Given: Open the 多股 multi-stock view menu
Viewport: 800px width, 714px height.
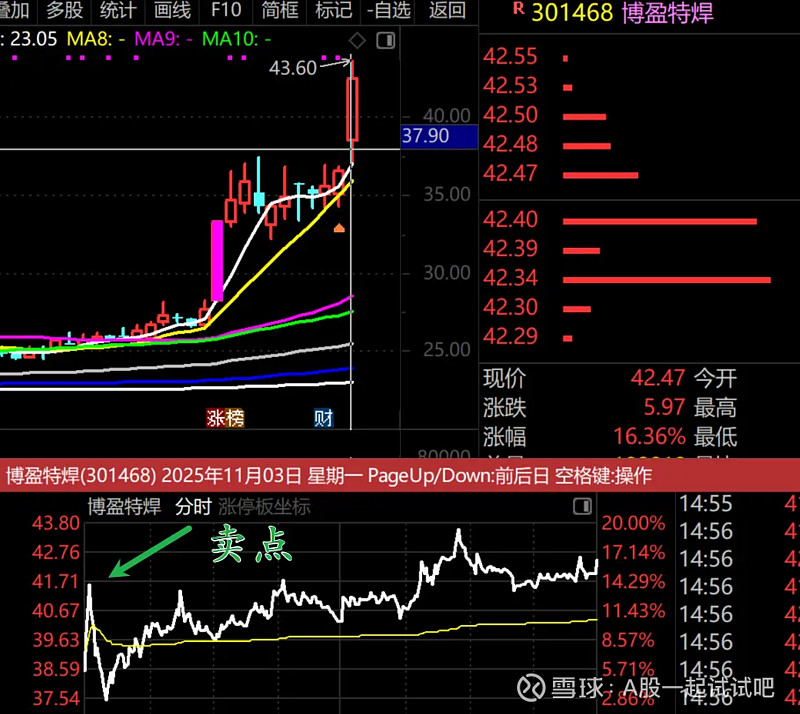Looking at the screenshot, I should coord(62,13).
